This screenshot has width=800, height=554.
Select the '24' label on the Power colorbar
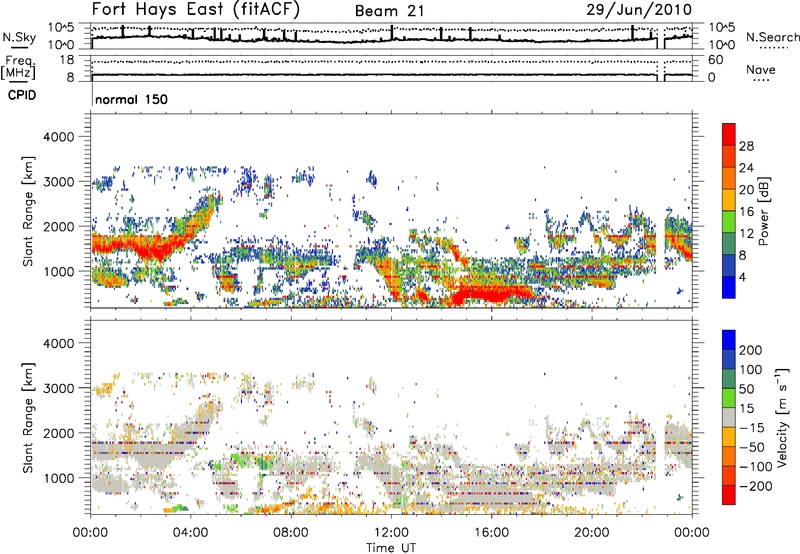(x=746, y=168)
